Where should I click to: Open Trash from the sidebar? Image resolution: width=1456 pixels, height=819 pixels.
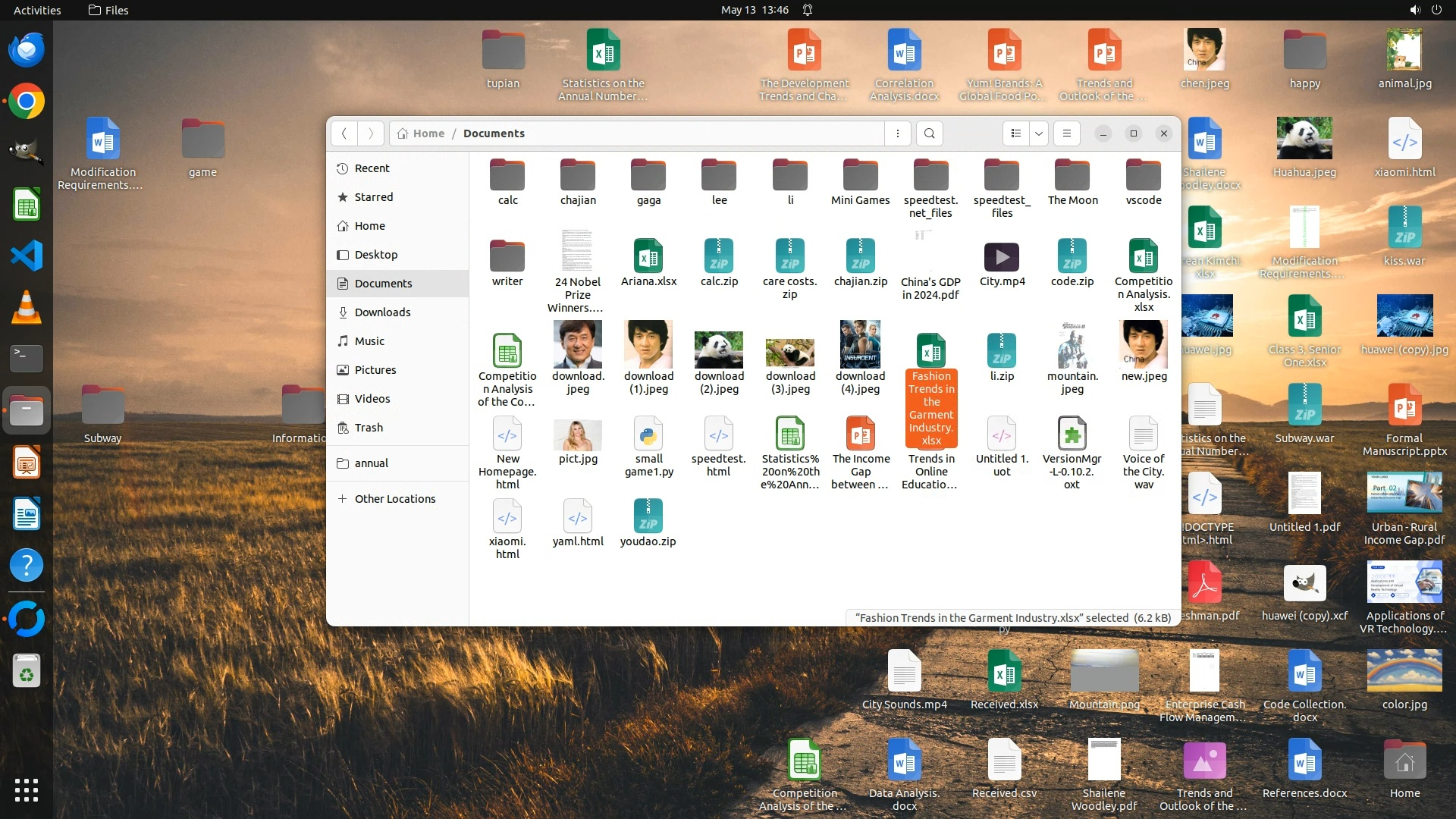369,428
